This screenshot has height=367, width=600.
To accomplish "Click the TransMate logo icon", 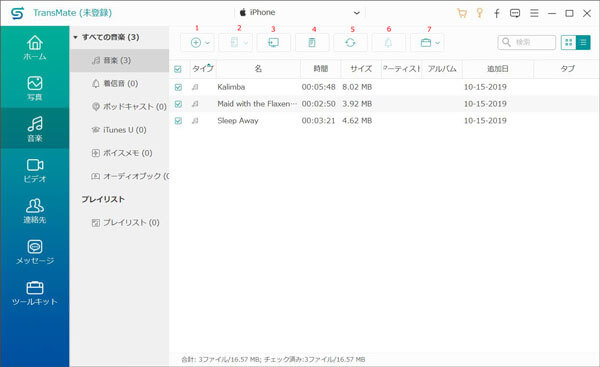I will (x=17, y=13).
